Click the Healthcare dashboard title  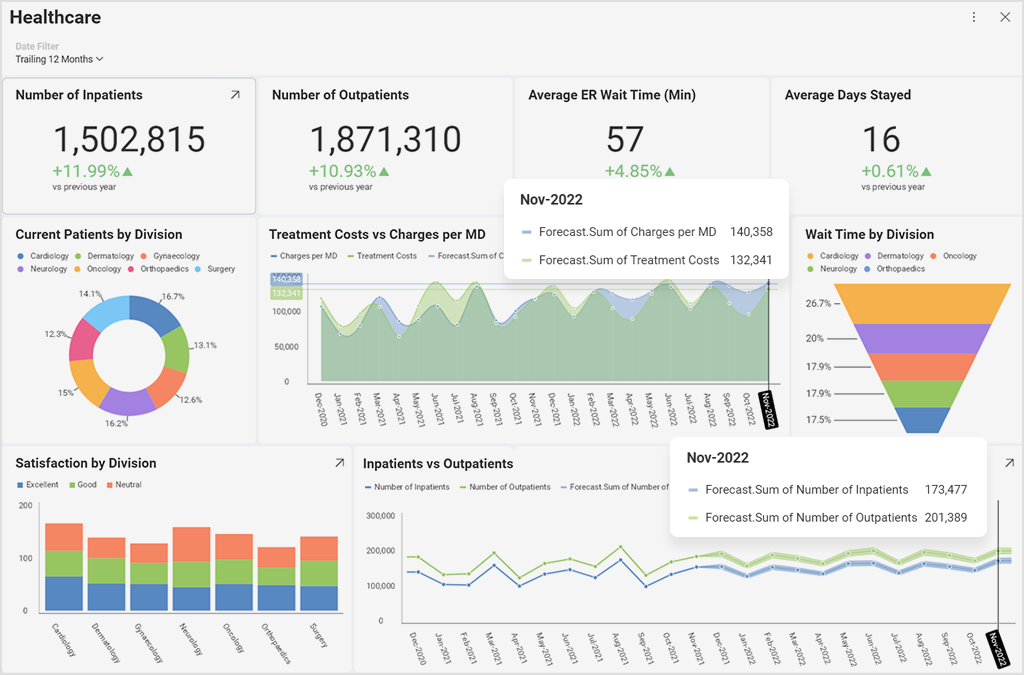pos(55,17)
